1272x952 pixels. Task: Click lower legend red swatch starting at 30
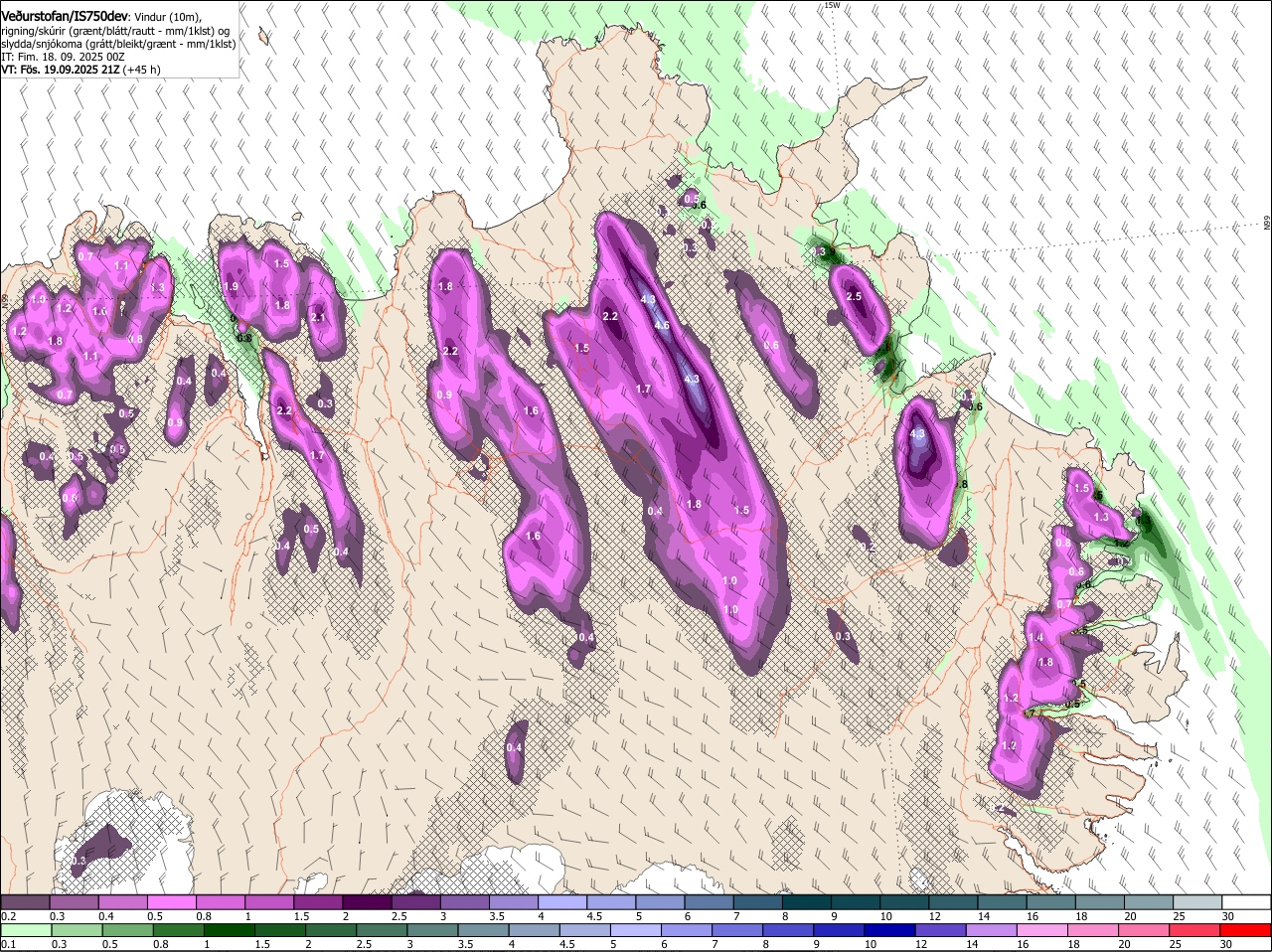(1245, 930)
